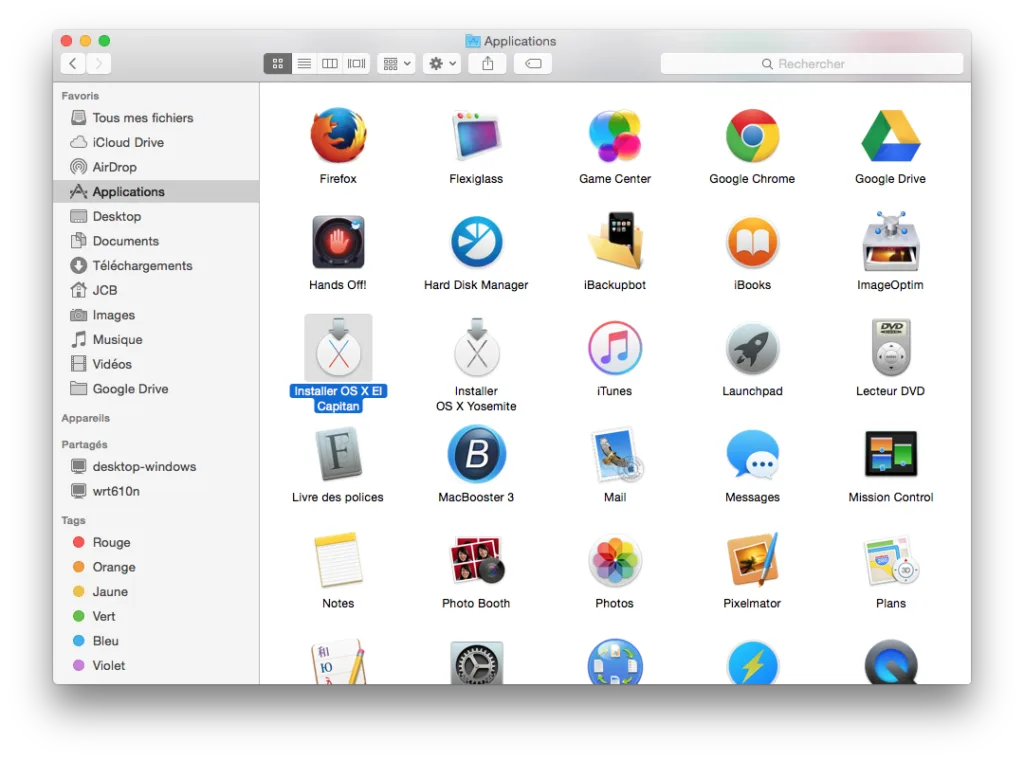Select the Photo Booth icon
Screen dimensions: 1024x760
pos(477,560)
